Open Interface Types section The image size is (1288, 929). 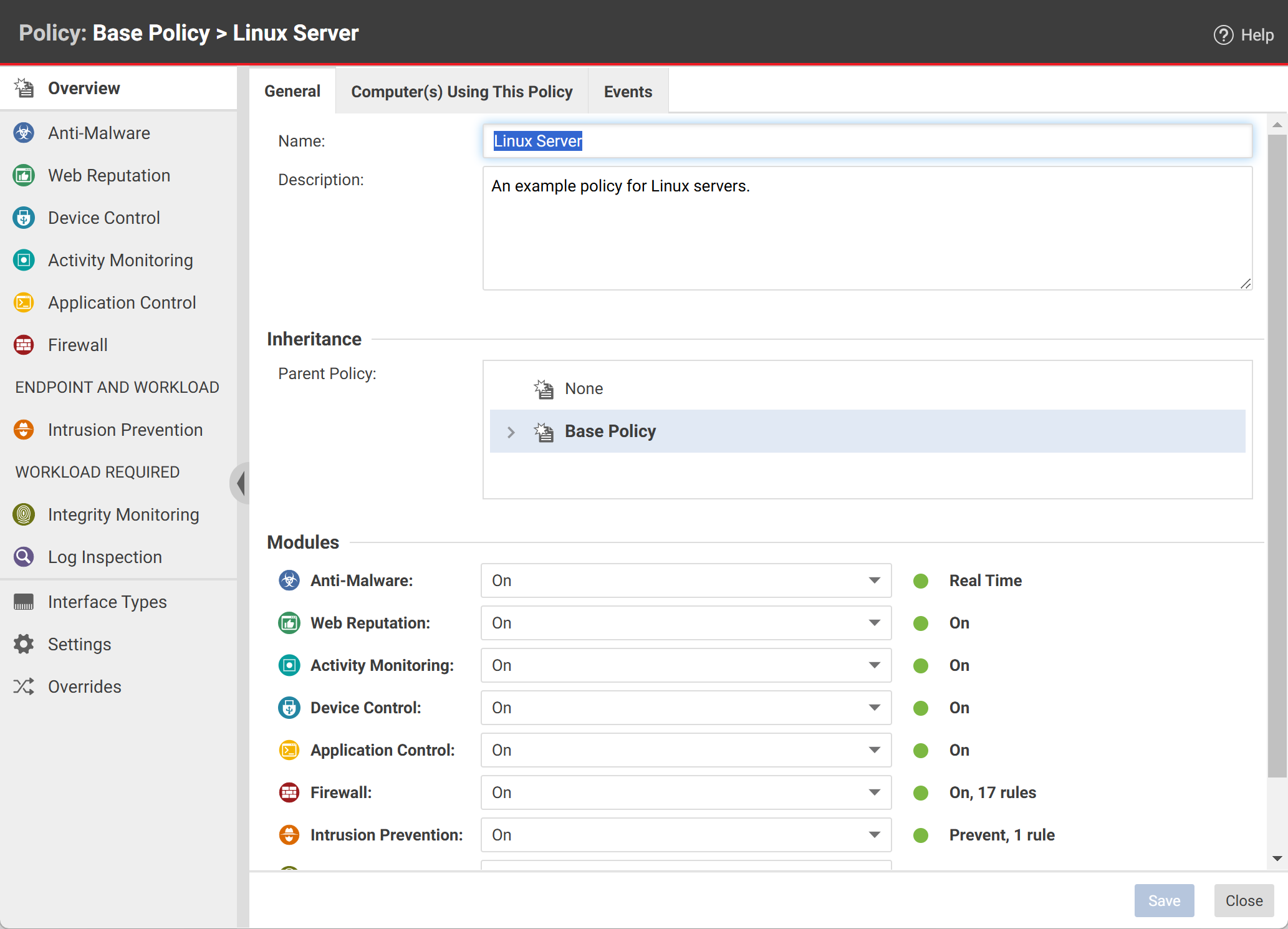tap(118, 602)
